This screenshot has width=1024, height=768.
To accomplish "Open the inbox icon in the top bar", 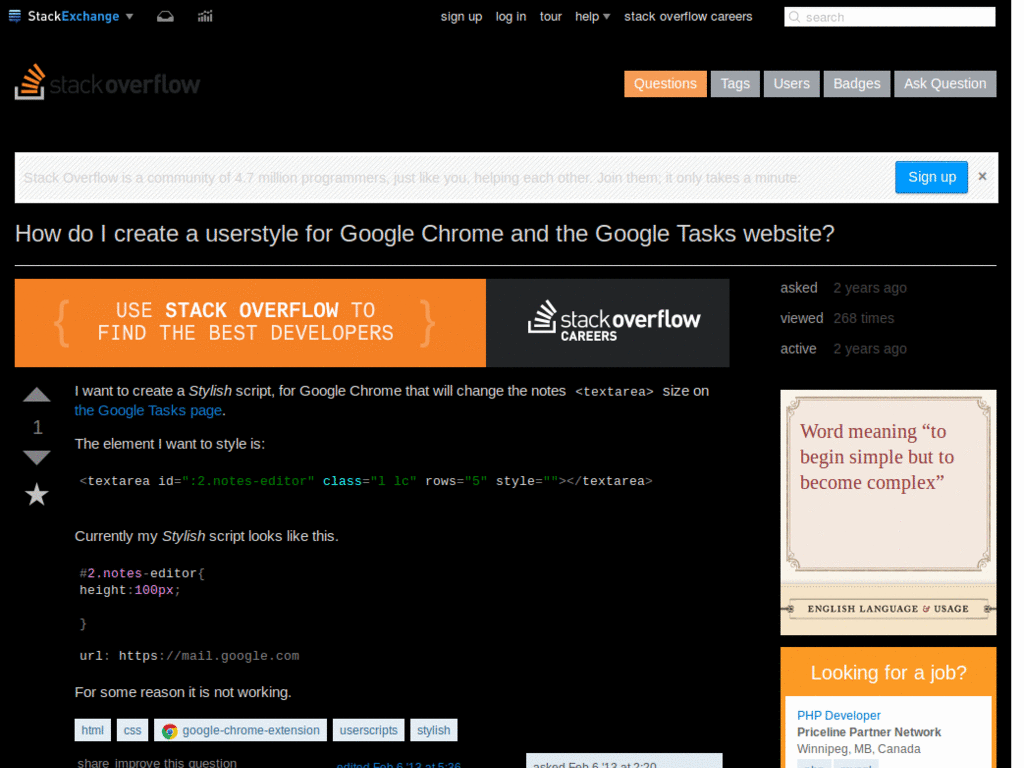I will pos(165,16).
